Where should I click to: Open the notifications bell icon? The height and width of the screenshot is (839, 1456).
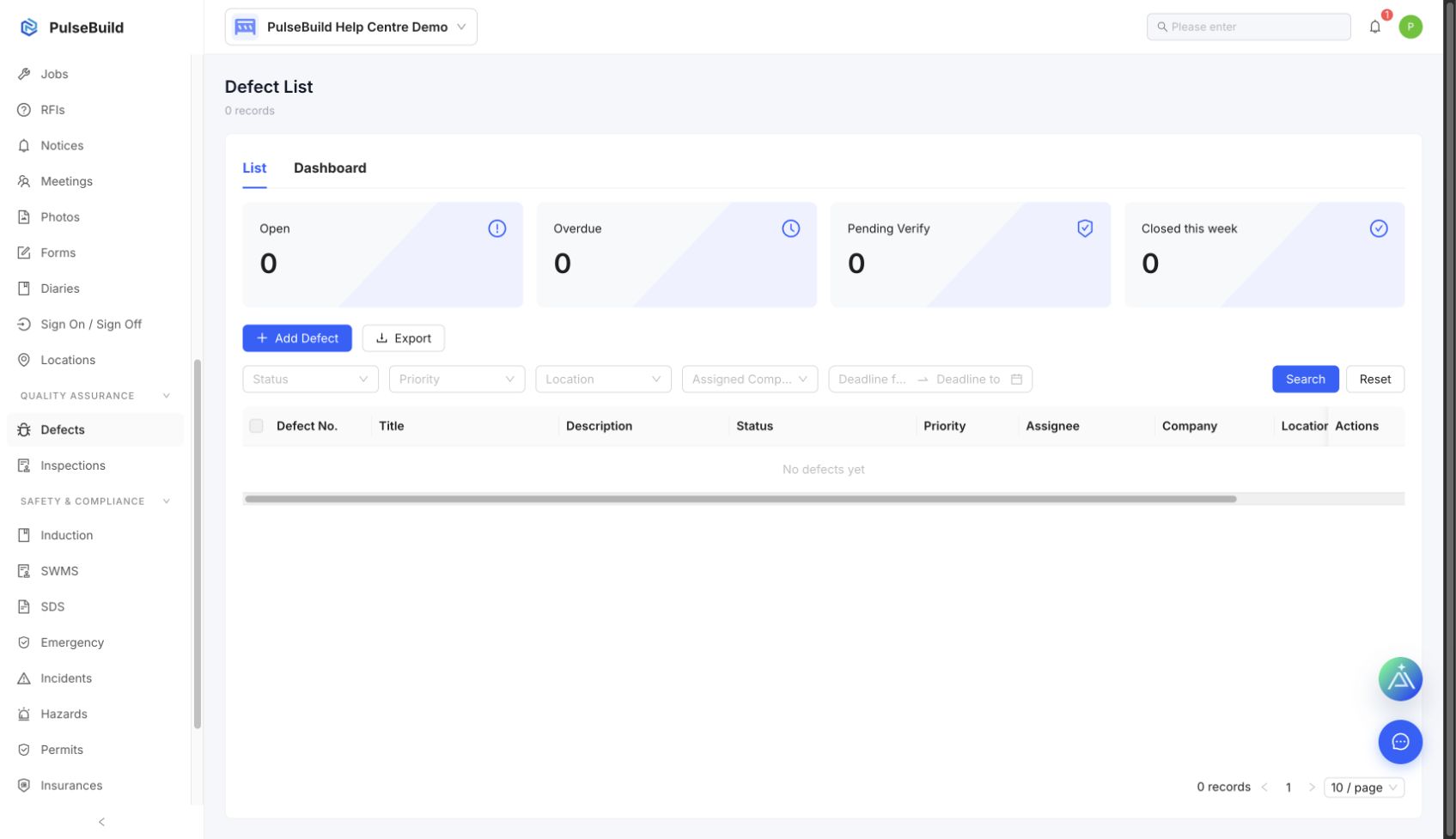(1374, 27)
